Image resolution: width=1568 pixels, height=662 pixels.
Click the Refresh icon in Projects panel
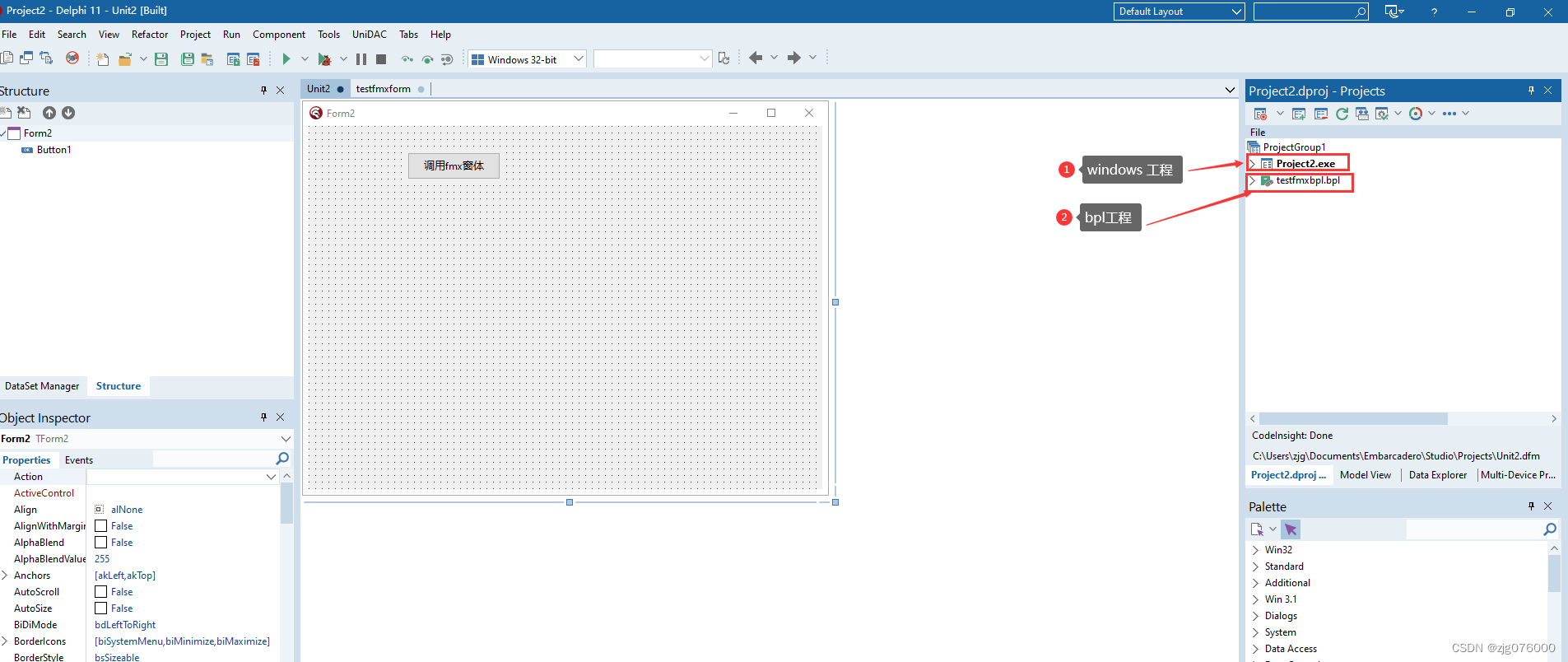(1342, 114)
